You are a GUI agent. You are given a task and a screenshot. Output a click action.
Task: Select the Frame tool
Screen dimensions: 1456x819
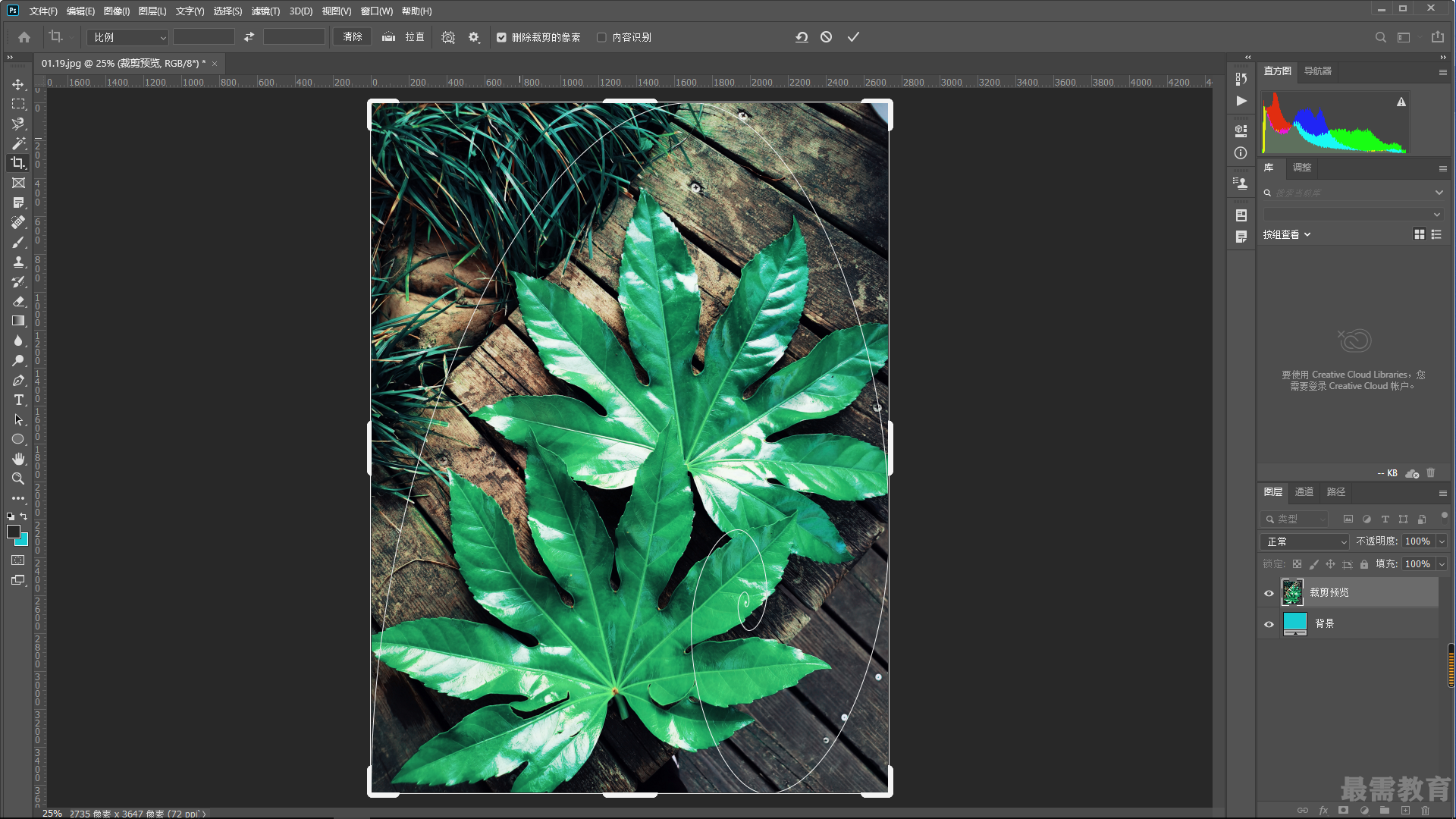[18, 183]
